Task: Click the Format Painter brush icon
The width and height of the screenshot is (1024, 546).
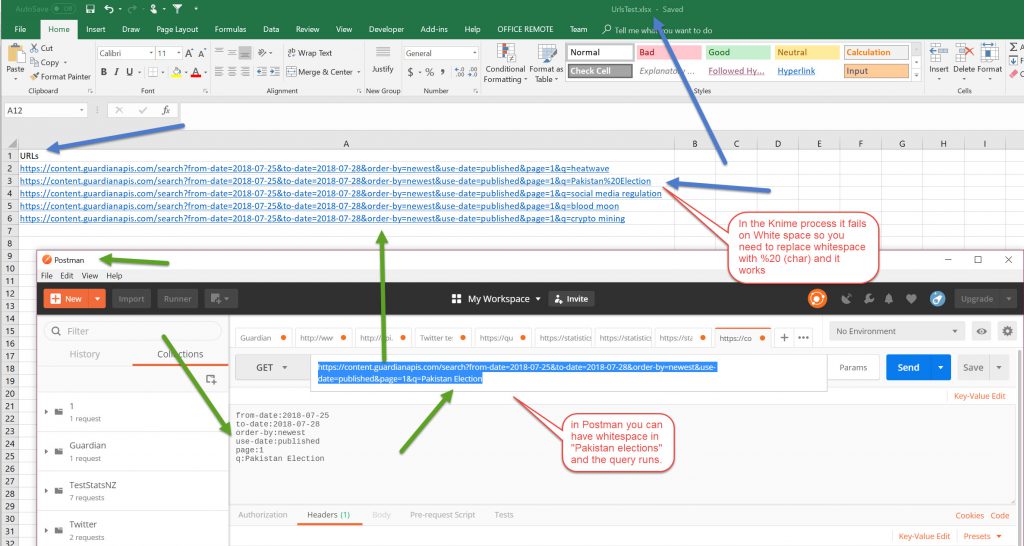Action: click(x=34, y=76)
